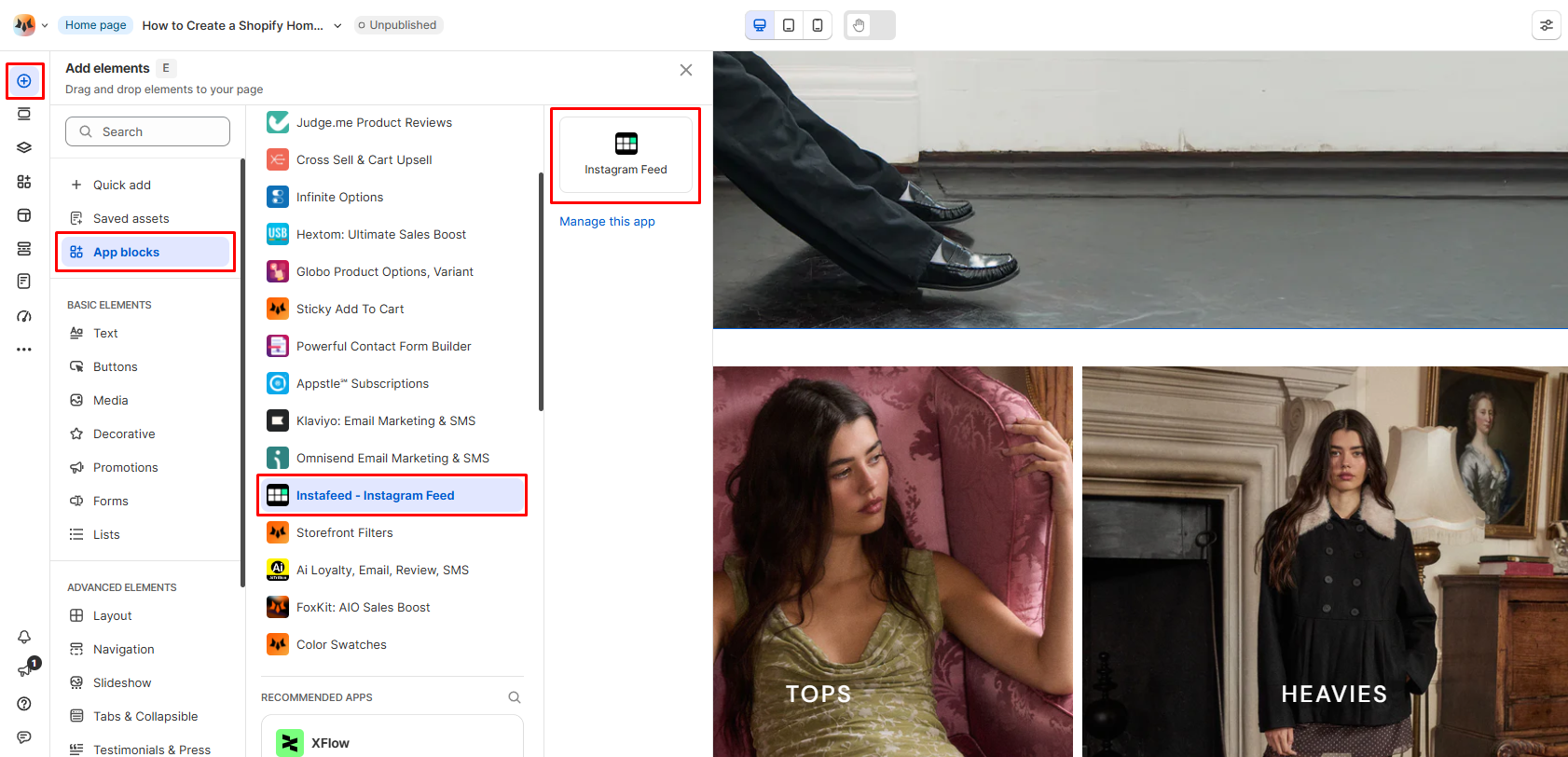The width and height of the screenshot is (1568, 757).
Task: Select the TOPS collection image on canvas
Action: [893, 561]
